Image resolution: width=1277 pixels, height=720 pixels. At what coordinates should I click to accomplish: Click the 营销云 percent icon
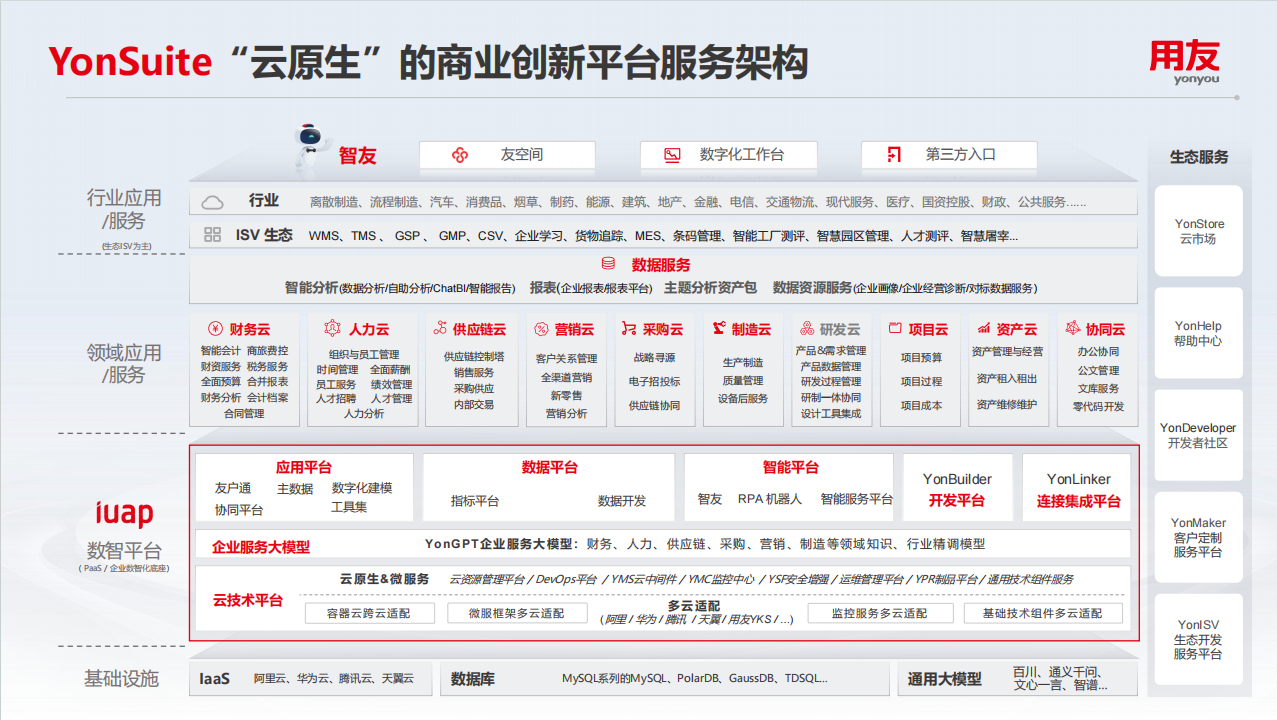click(541, 329)
